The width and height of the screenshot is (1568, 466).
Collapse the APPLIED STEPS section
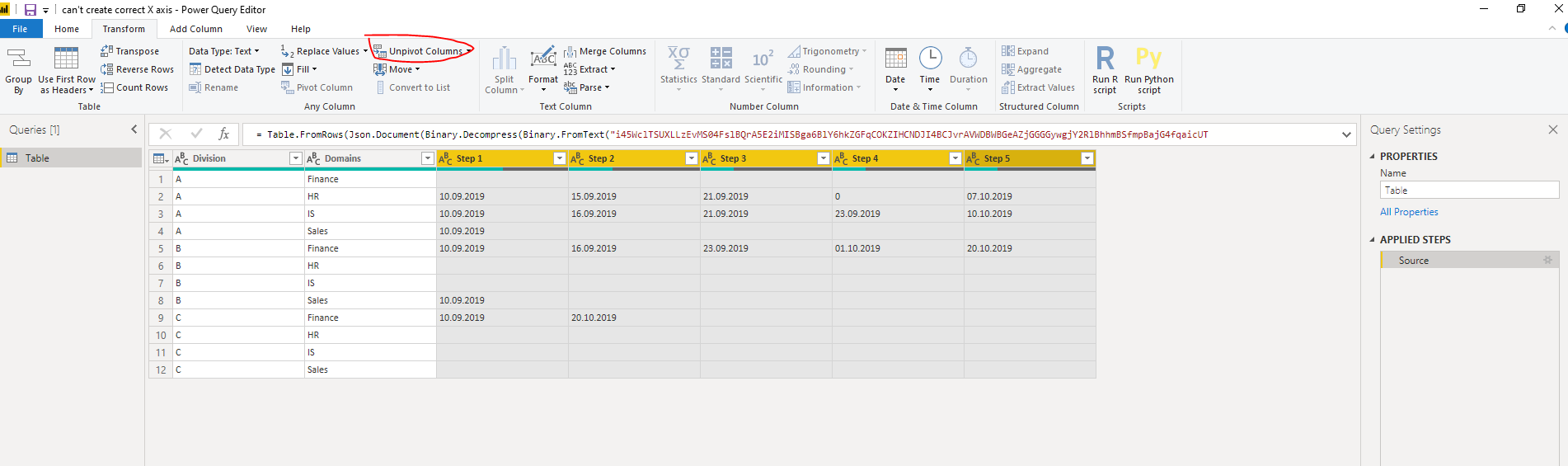pos(1373,240)
